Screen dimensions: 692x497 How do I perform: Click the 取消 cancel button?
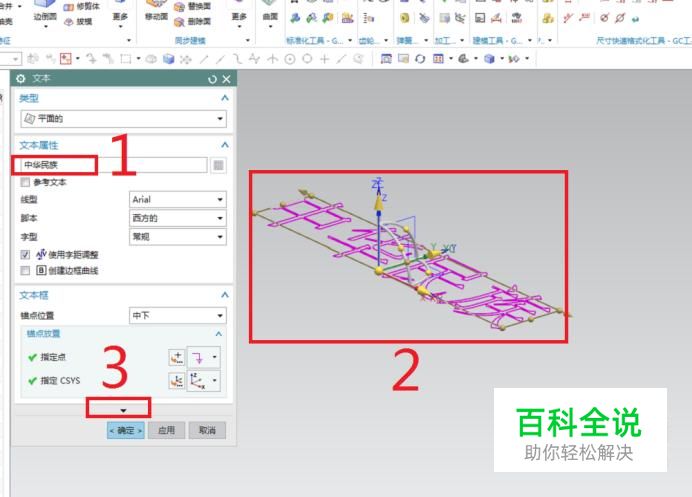[x=207, y=430]
